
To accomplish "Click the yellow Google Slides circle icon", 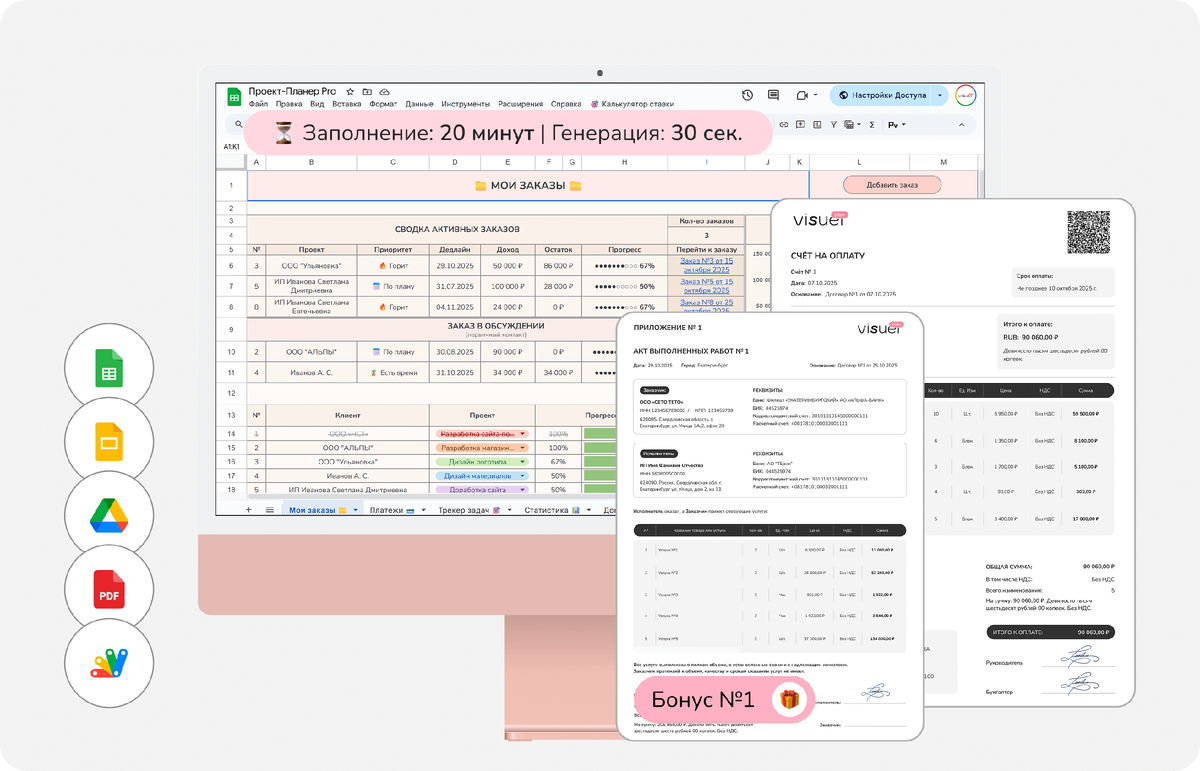I will 109,441.
